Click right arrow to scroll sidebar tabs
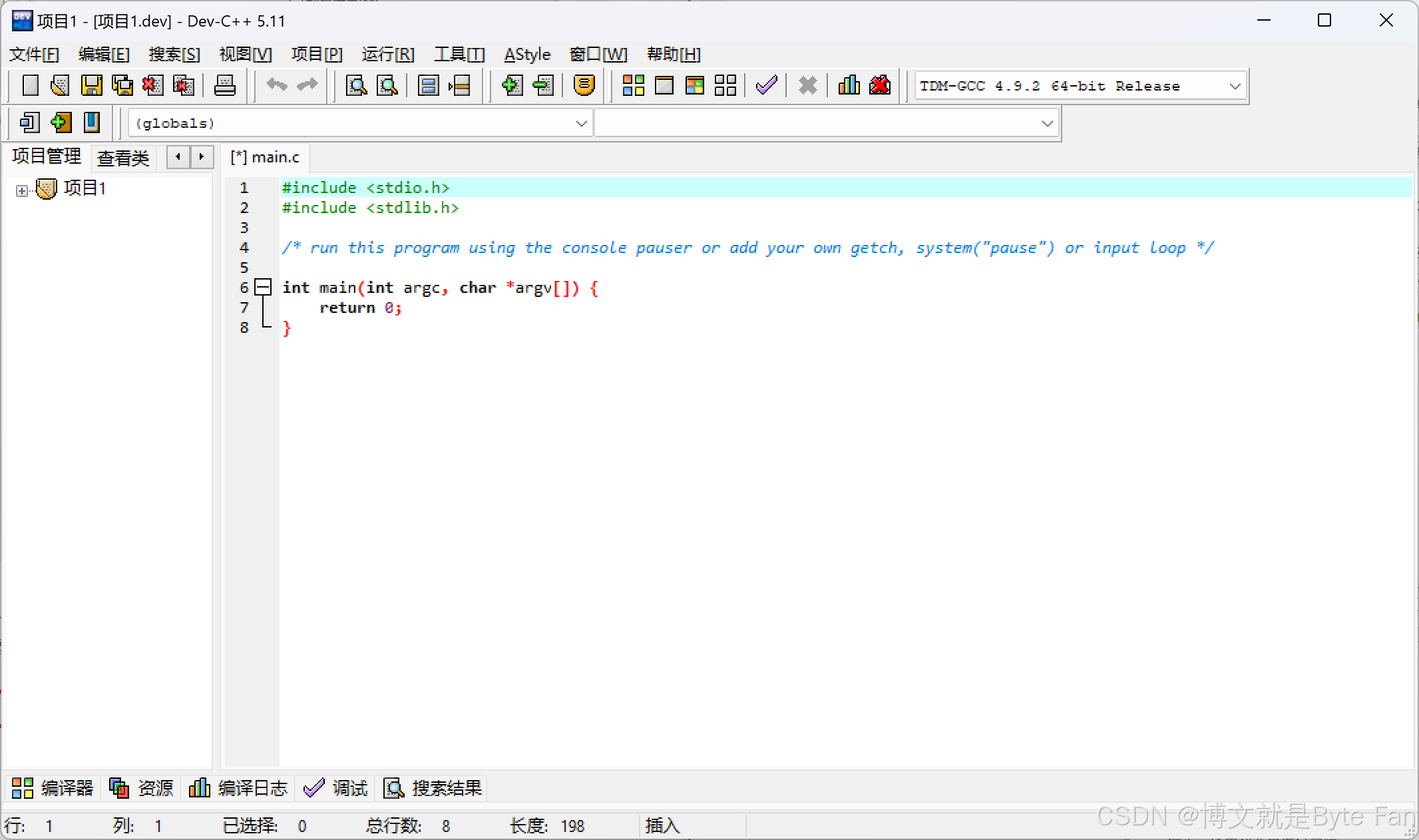The height and width of the screenshot is (840, 1419). [x=202, y=157]
